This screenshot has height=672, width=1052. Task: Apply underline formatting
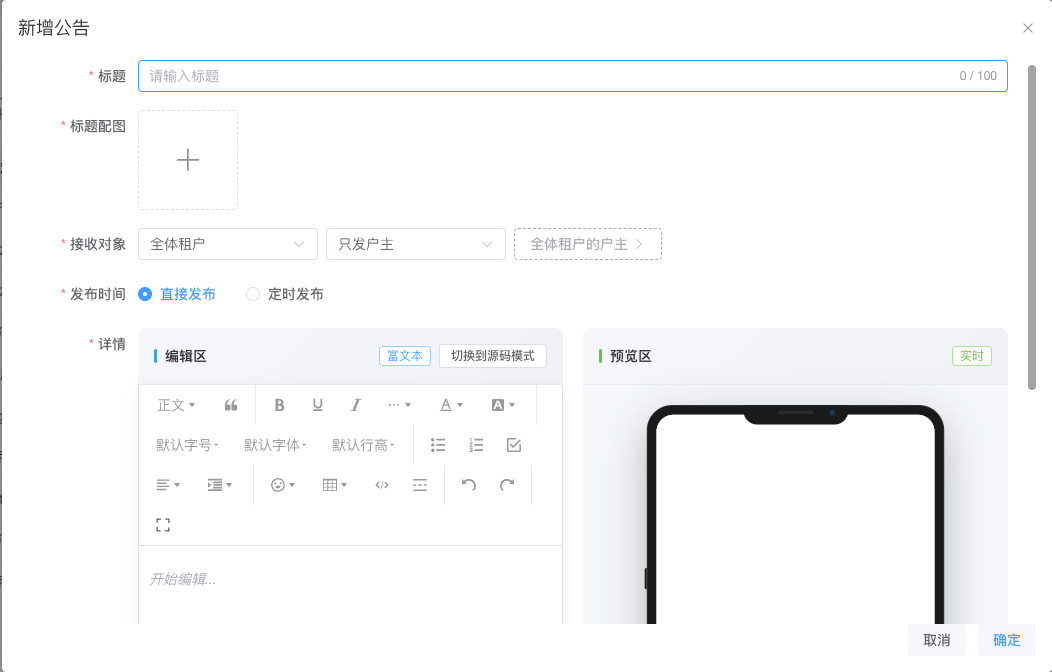317,405
